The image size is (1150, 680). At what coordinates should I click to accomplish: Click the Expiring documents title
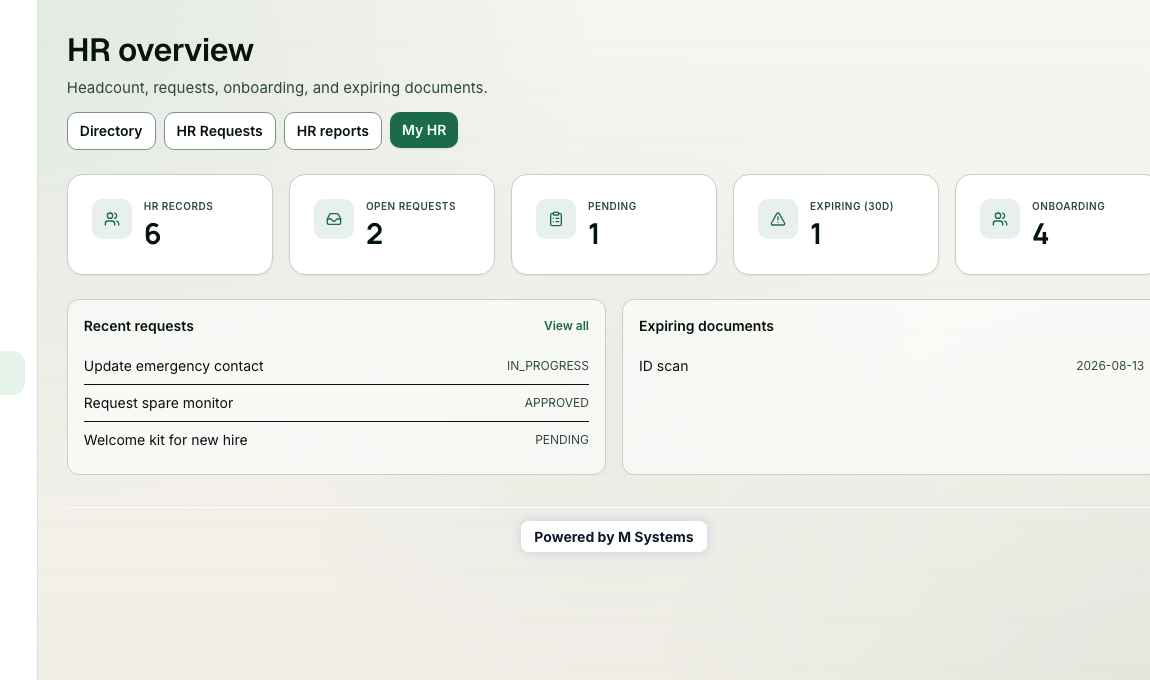706,326
